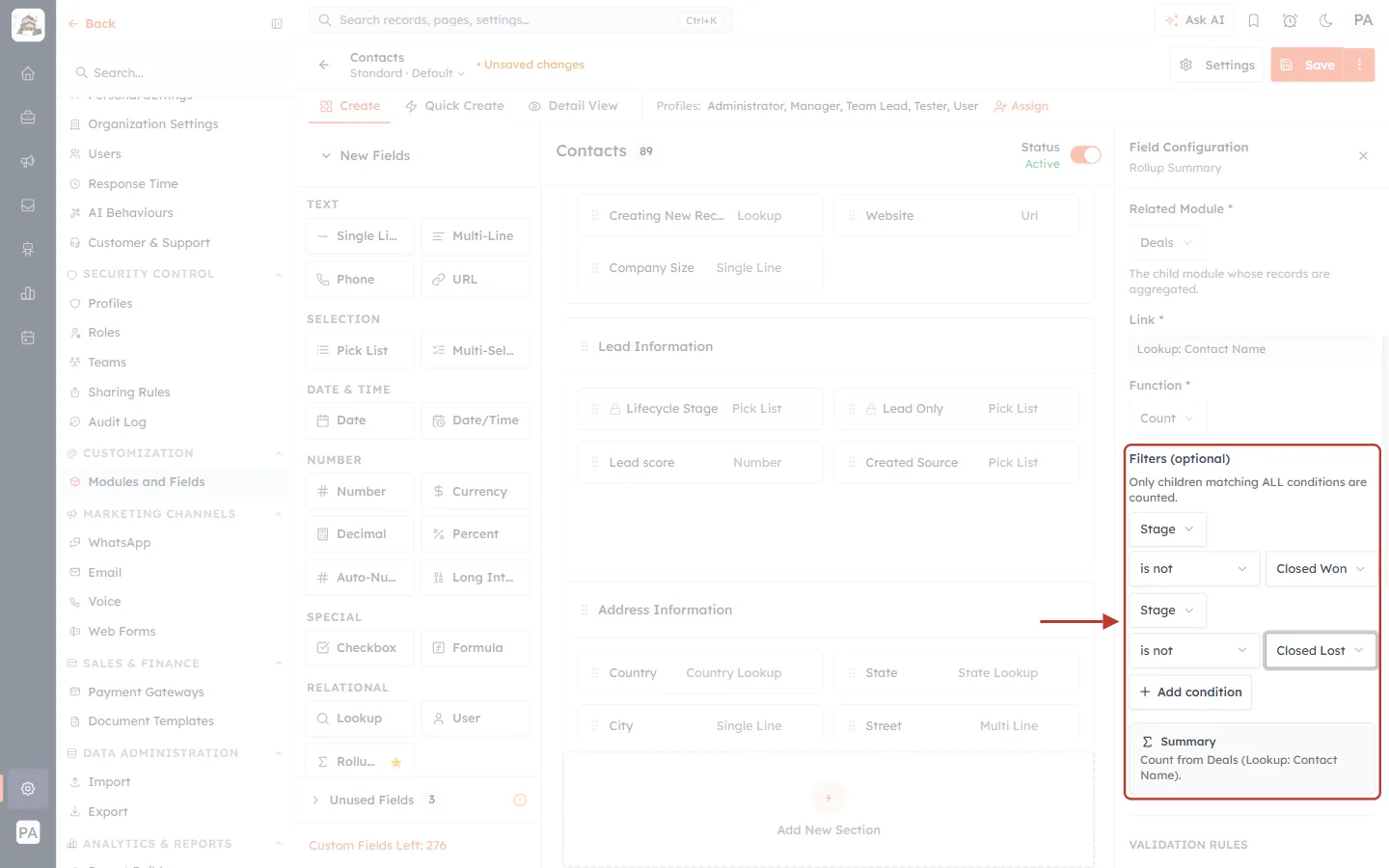Click the star on Rollup field tile
Image resolution: width=1389 pixels, height=868 pixels.
click(396, 762)
